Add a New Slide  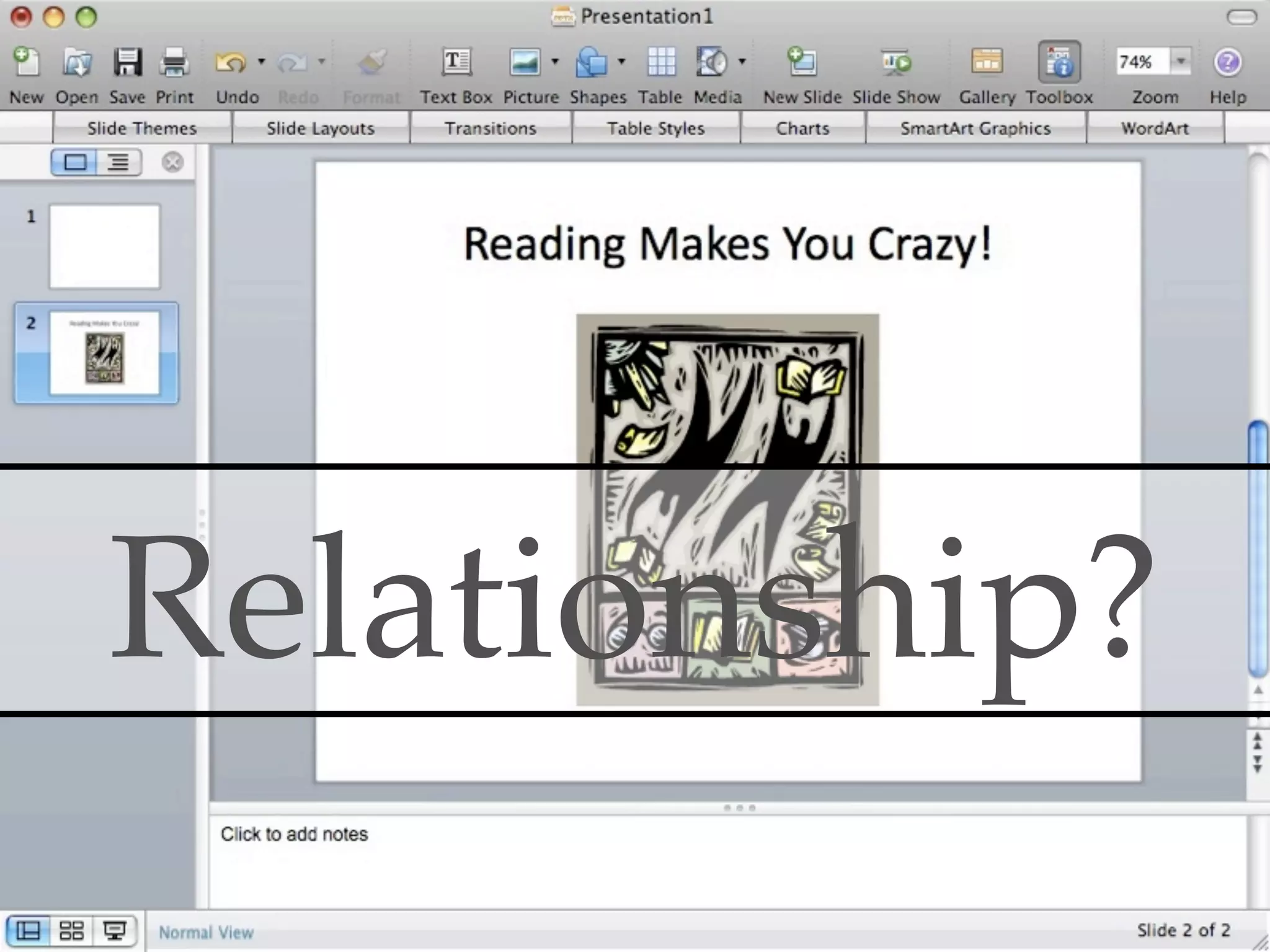(x=802, y=63)
